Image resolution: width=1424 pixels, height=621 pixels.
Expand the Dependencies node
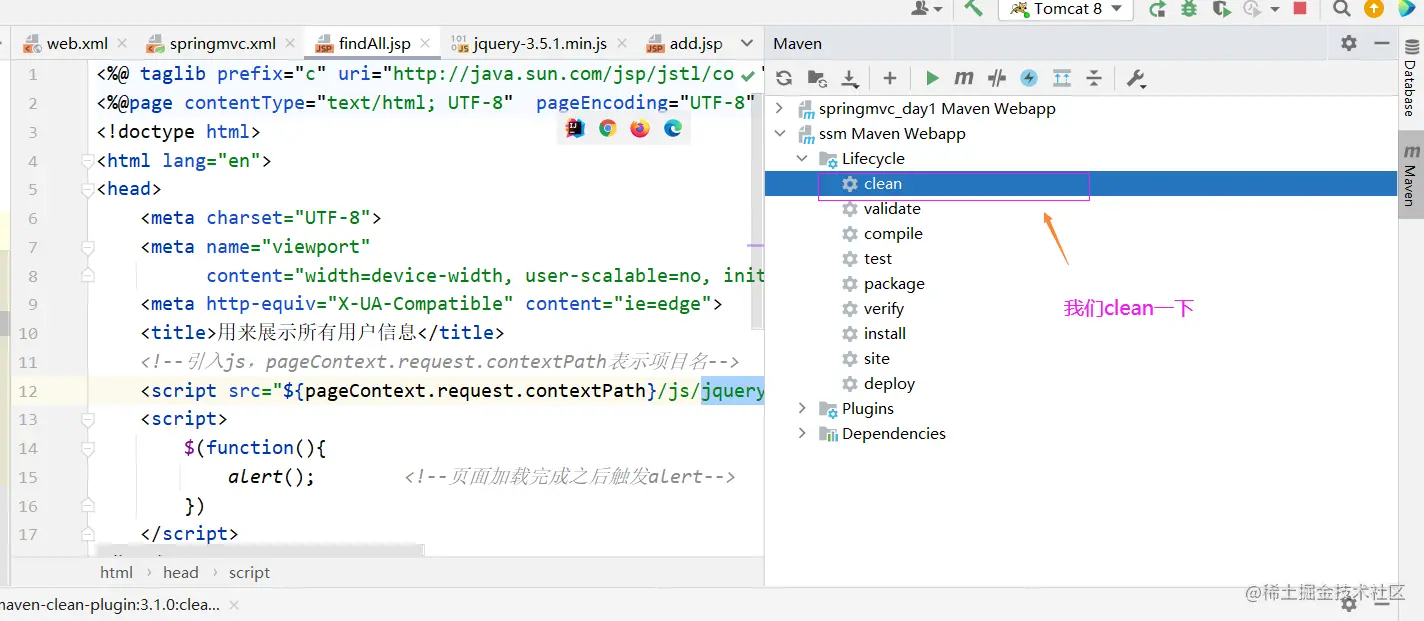[802, 433]
